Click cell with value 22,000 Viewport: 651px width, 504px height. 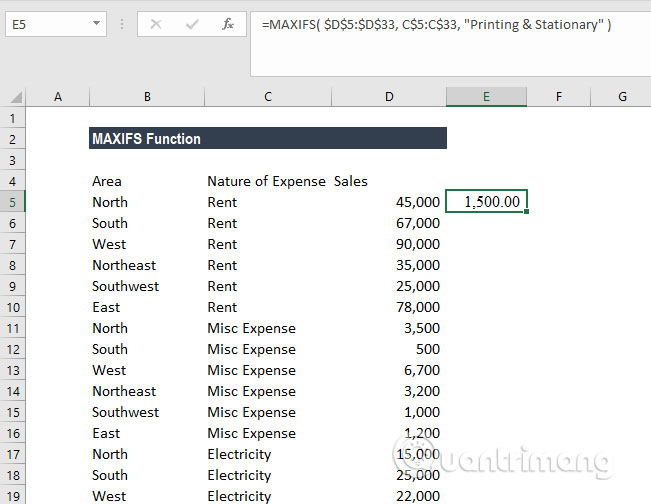389,496
